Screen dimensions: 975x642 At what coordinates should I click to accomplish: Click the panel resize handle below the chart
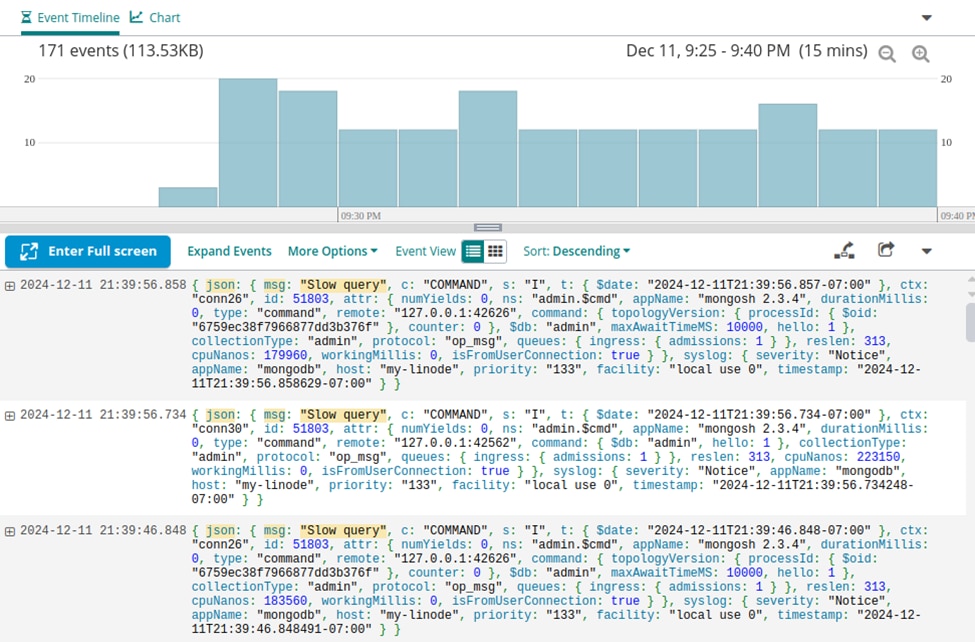tap(487, 227)
